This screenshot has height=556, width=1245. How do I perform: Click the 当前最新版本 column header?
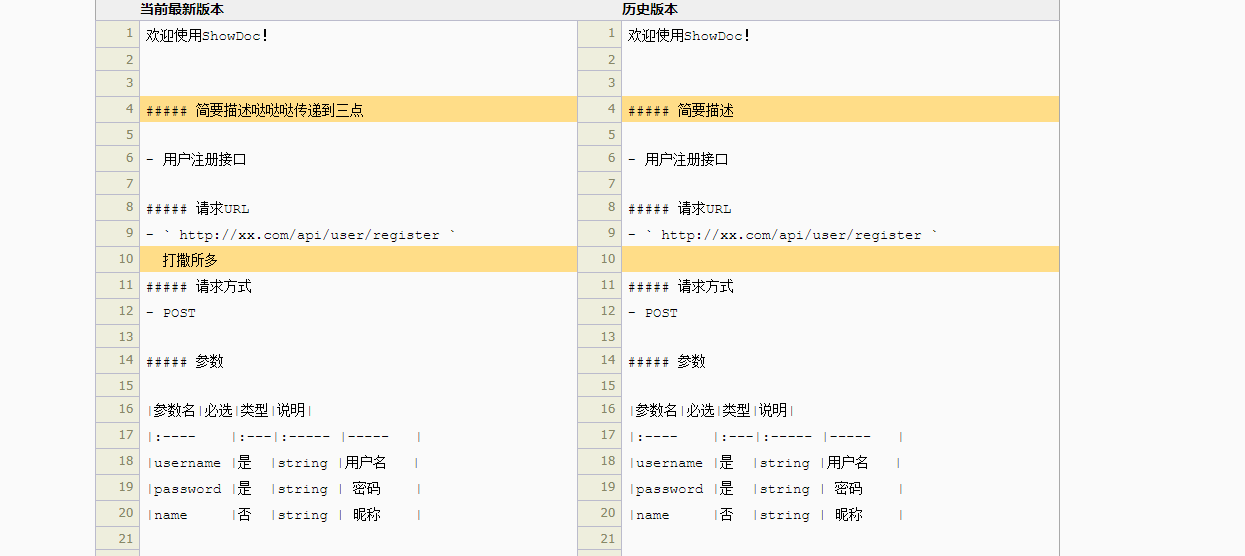[x=181, y=9]
